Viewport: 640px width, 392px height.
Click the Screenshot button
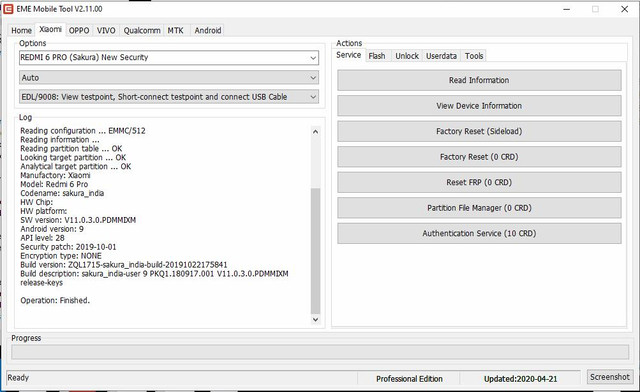click(609, 377)
